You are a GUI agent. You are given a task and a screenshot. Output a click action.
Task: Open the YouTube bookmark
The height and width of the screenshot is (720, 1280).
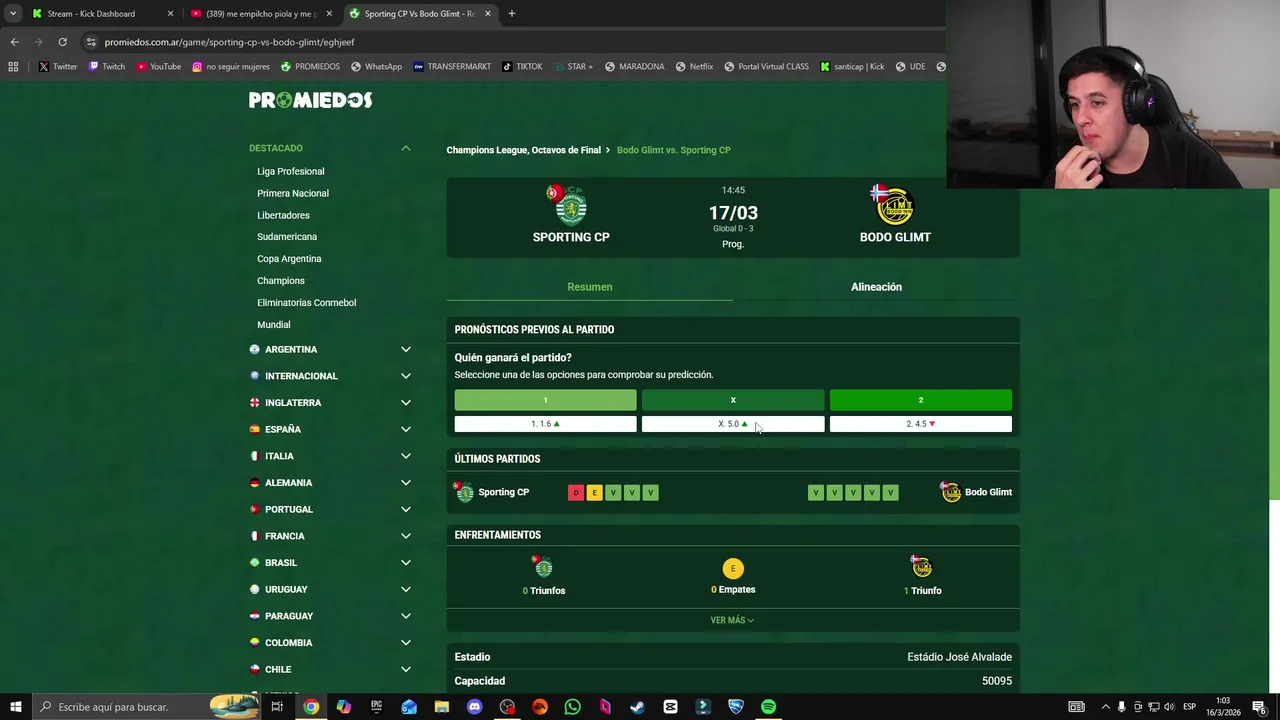point(158,67)
